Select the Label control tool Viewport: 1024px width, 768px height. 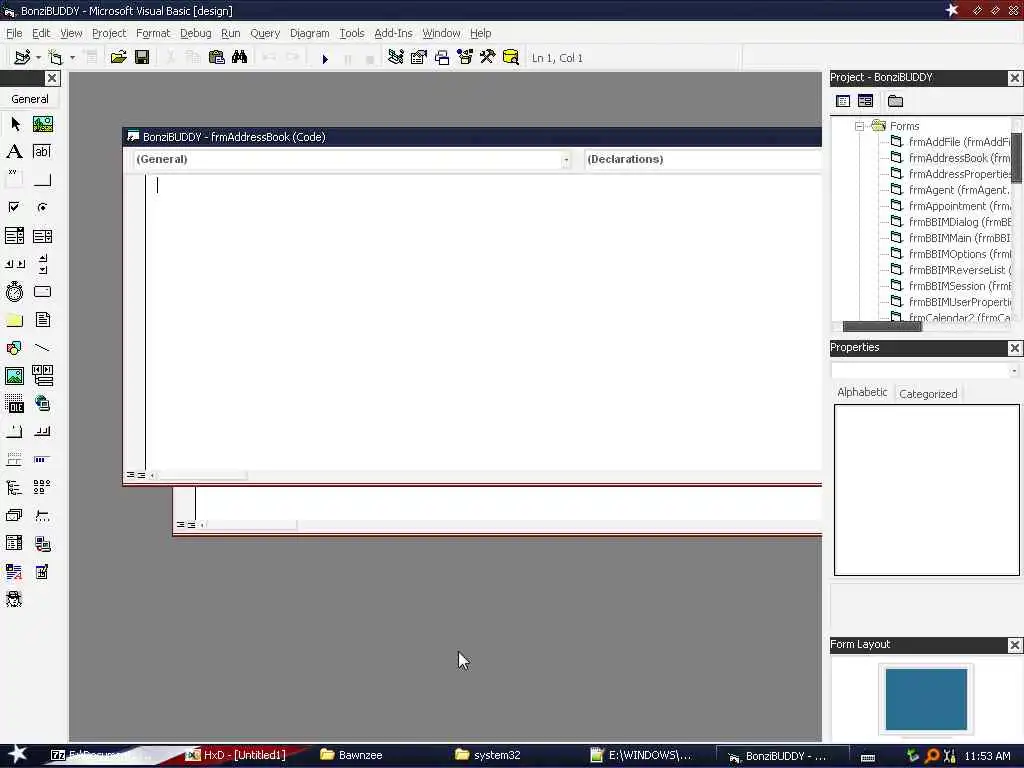tap(14, 152)
